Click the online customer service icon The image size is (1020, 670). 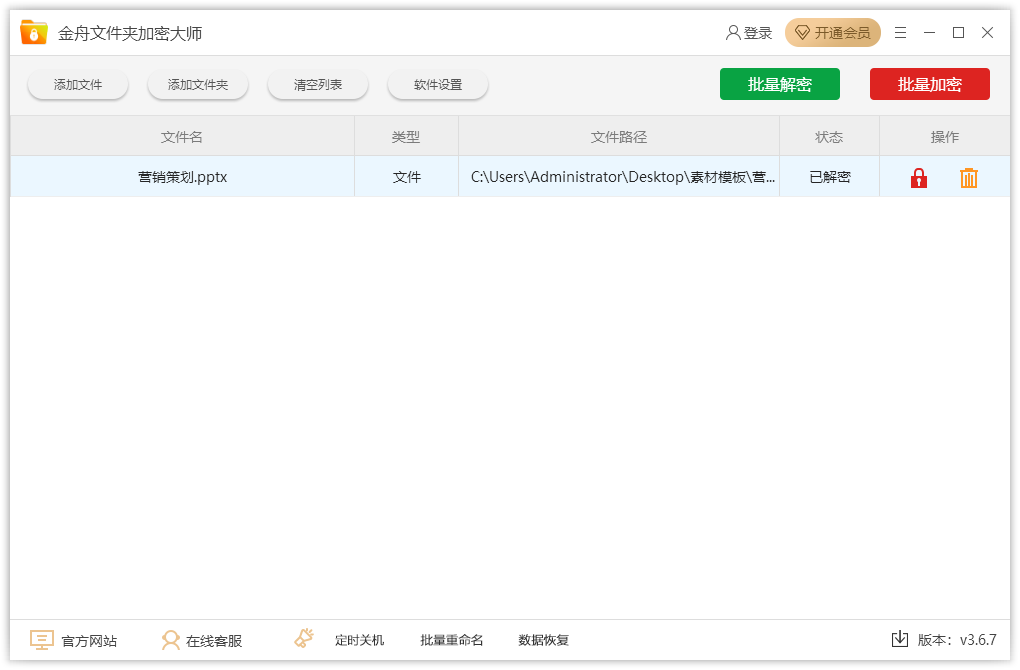(x=171, y=640)
